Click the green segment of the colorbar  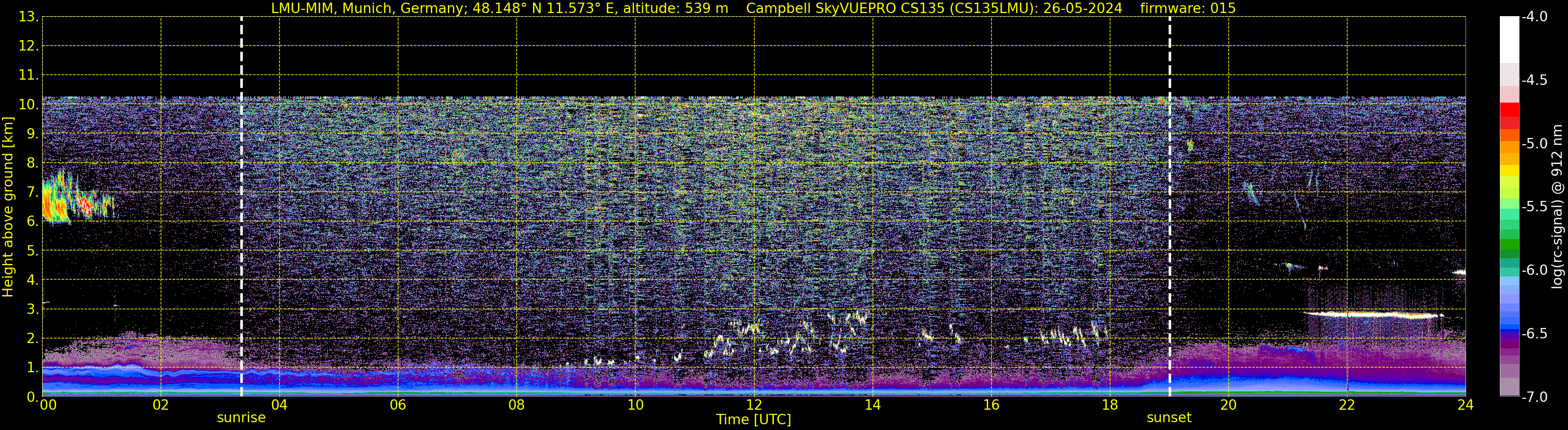click(x=1510, y=244)
